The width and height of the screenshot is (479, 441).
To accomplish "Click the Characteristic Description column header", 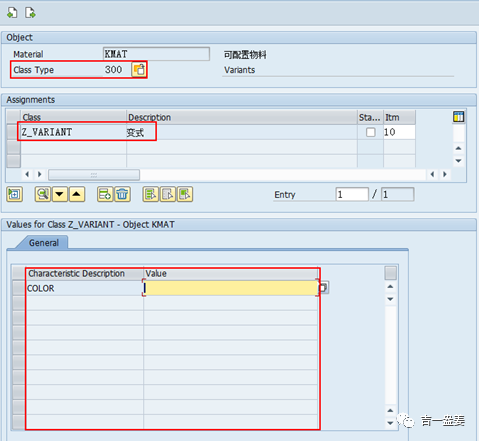I will pyautogui.click(x=85, y=273).
